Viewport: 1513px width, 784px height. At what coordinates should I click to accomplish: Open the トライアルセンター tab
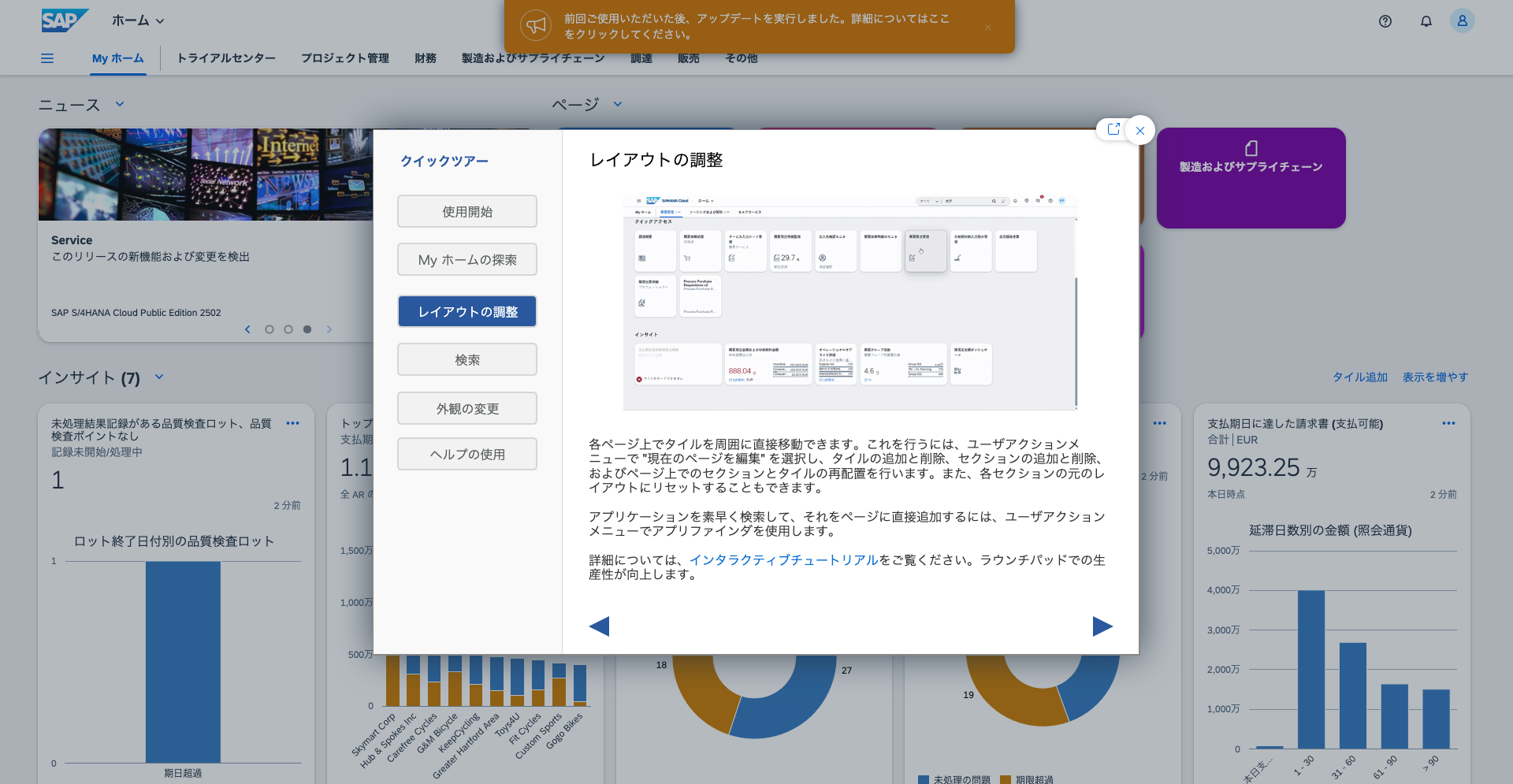(226, 58)
